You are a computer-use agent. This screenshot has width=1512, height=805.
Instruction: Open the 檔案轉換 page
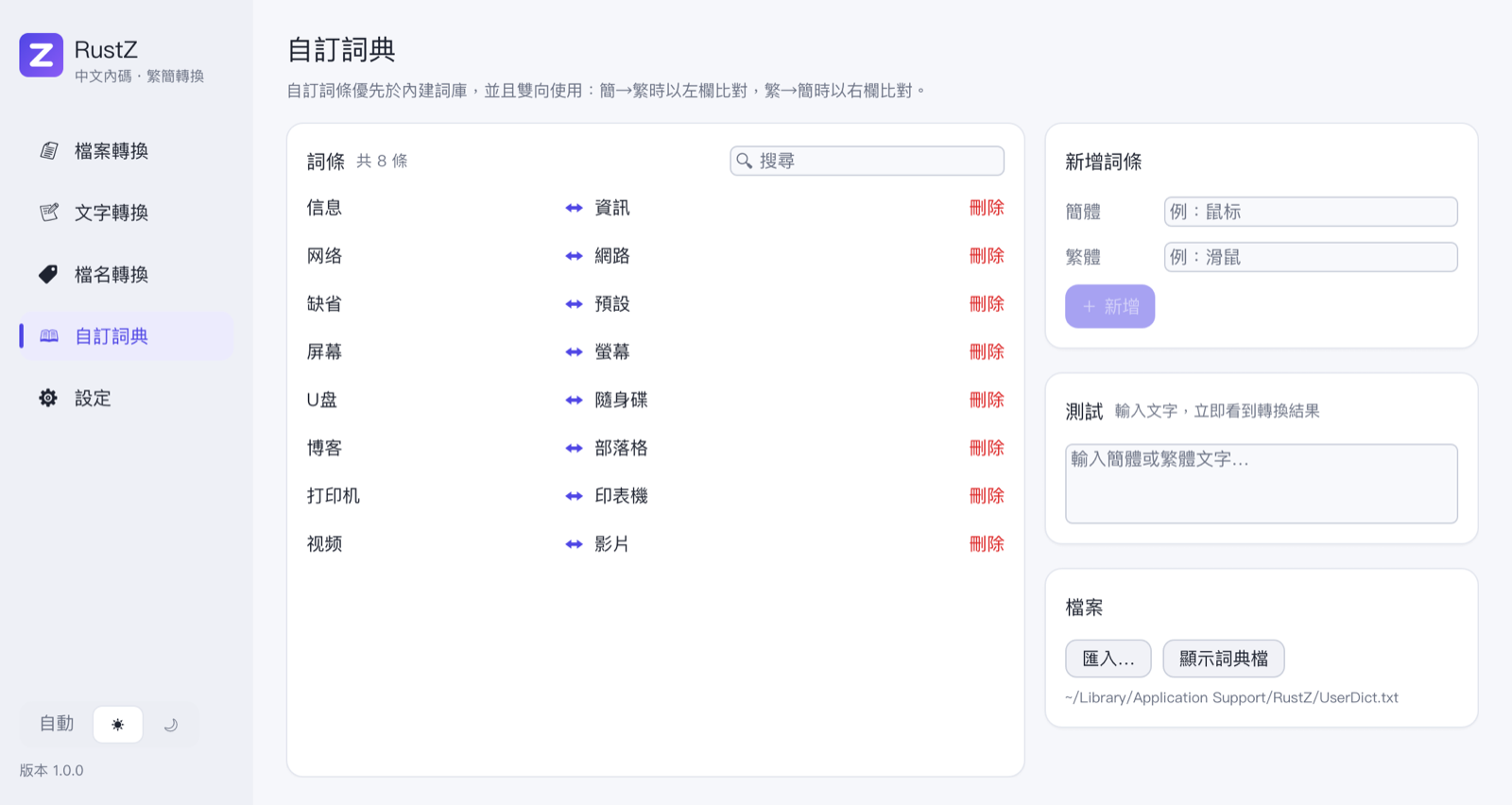click(126, 151)
